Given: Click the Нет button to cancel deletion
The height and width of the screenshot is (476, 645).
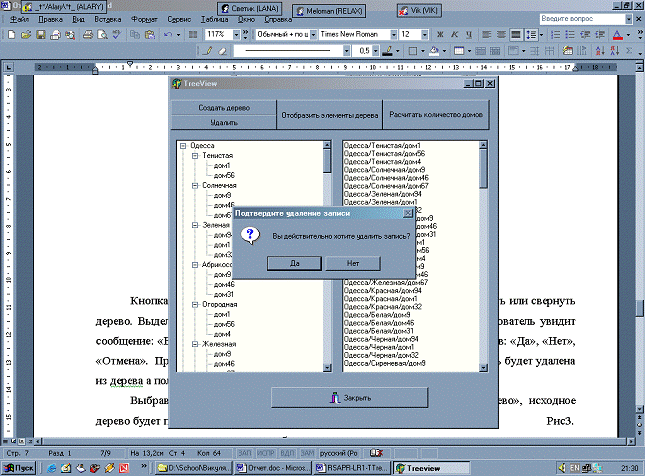Looking at the screenshot, I should point(352,263).
